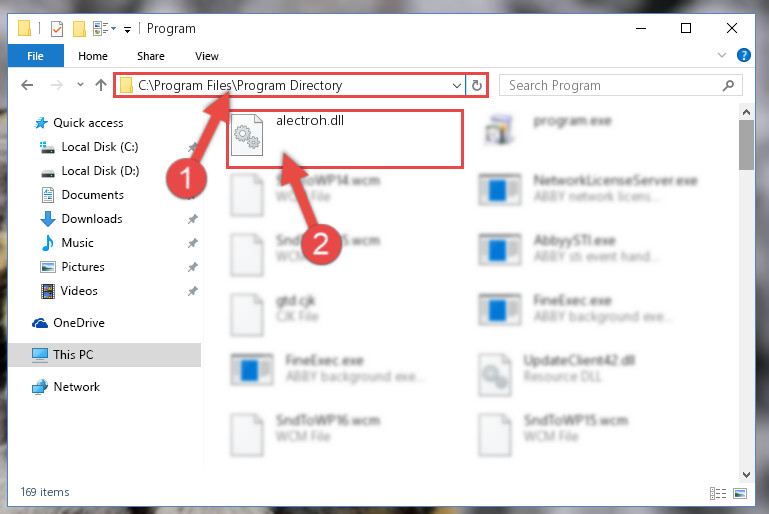The width and height of the screenshot is (769, 514).
Task: Select the alectroh.dll file
Action: click(344, 139)
